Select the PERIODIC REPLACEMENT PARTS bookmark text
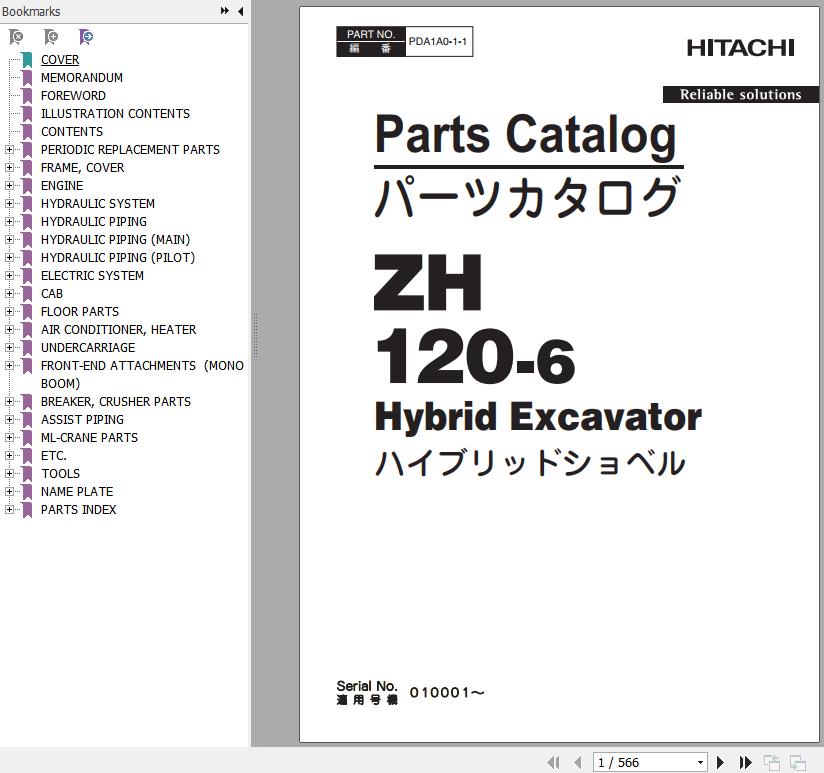This screenshot has width=824, height=773. click(130, 150)
